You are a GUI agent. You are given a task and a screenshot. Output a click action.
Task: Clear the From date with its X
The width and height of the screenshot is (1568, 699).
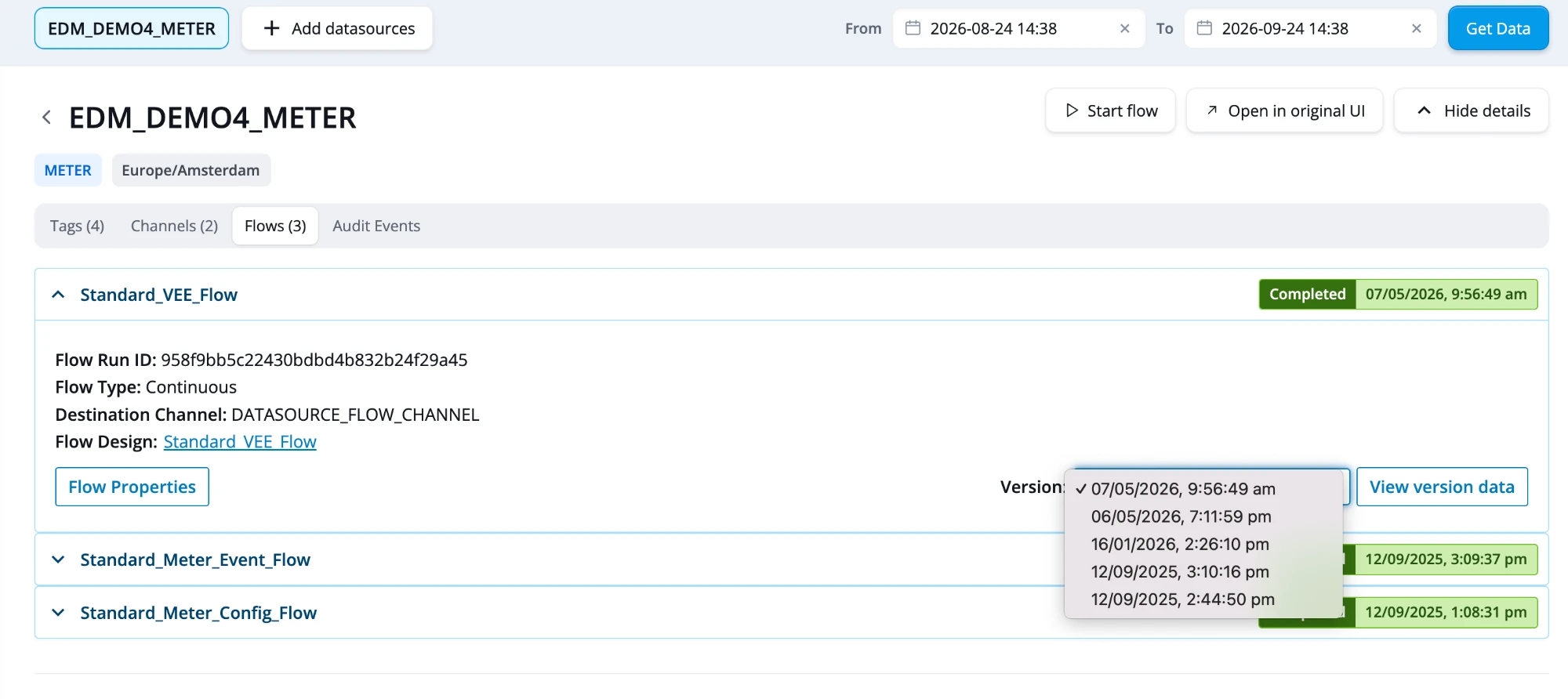pyautogui.click(x=1124, y=28)
